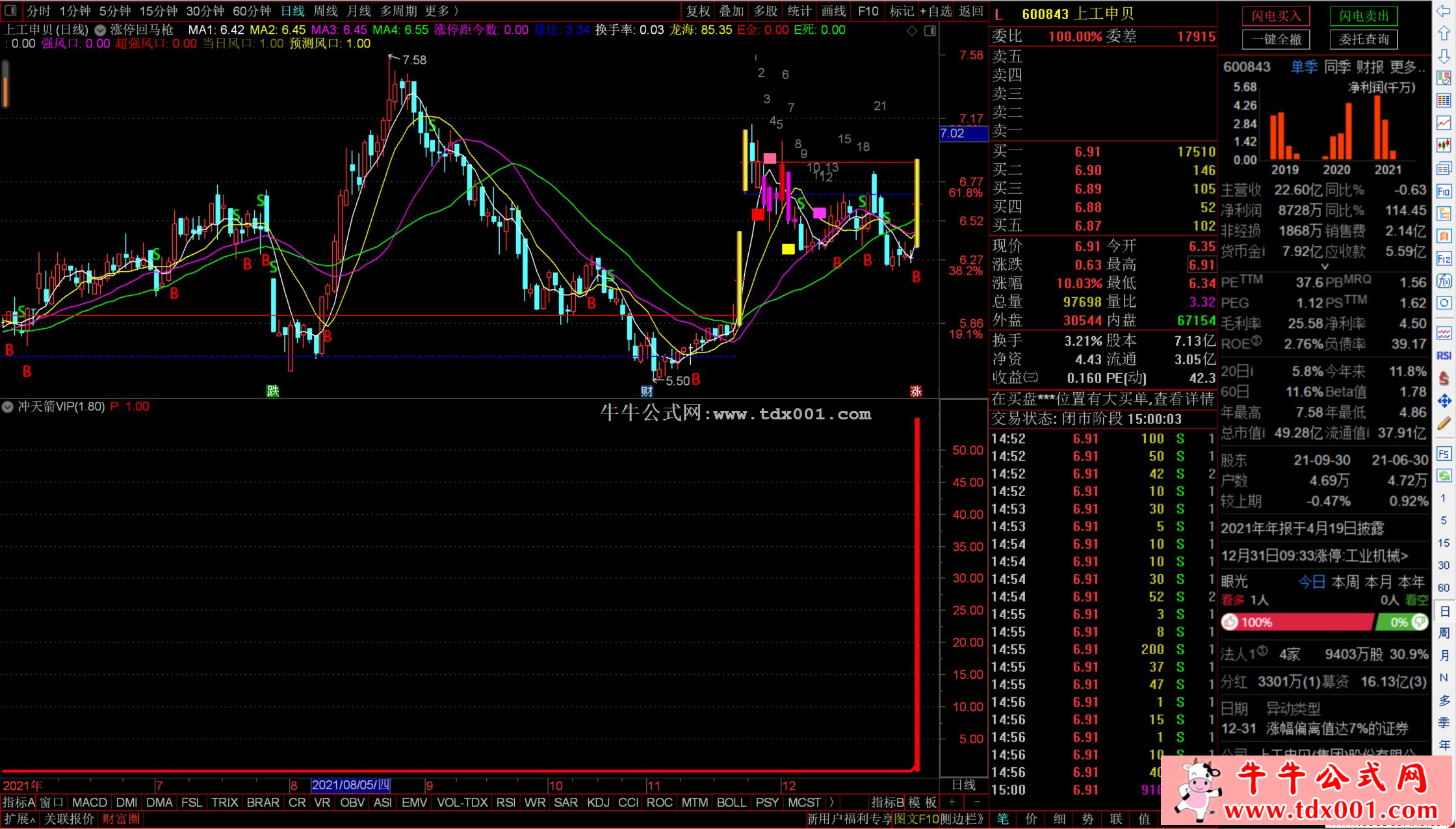Click the F5 switch chart icon
The width and height of the screenshot is (1456, 829).
[1444, 453]
